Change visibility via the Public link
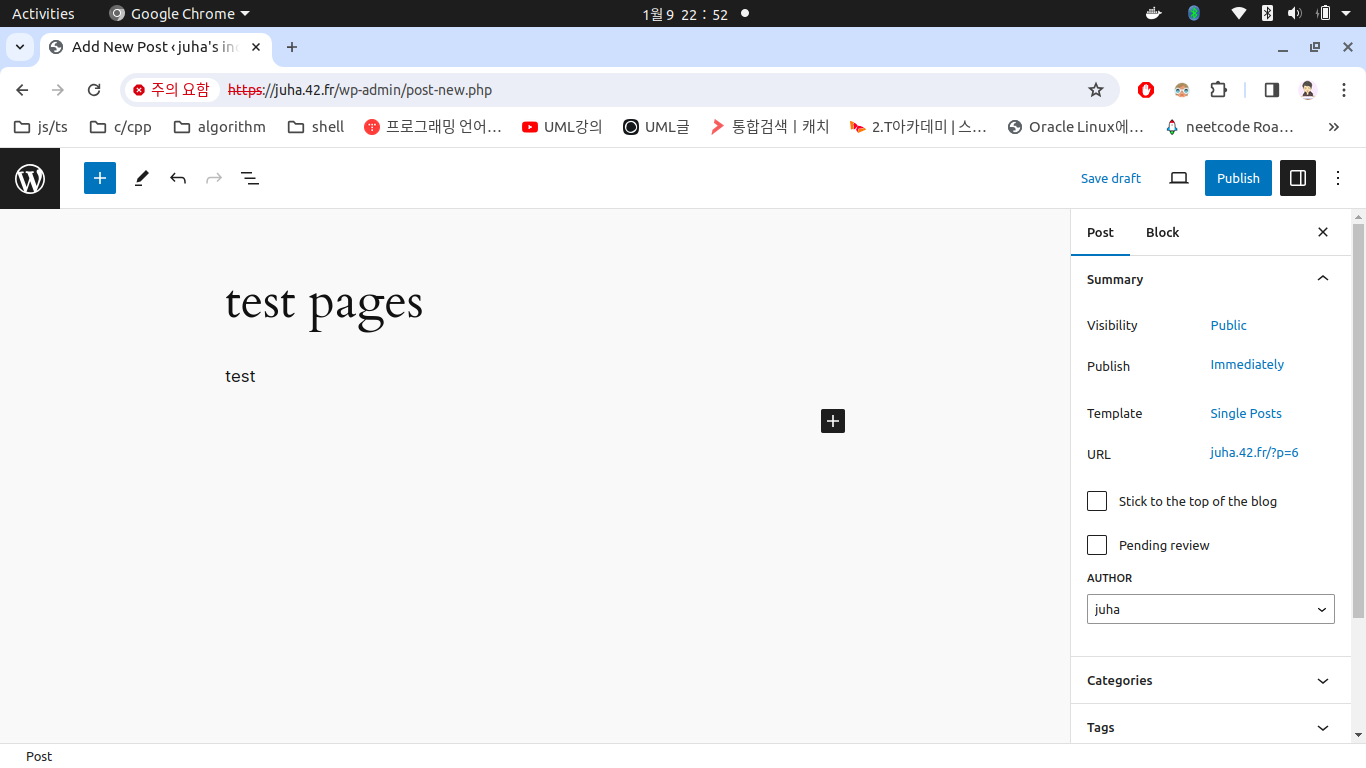The width and height of the screenshot is (1366, 768). point(1228,325)
